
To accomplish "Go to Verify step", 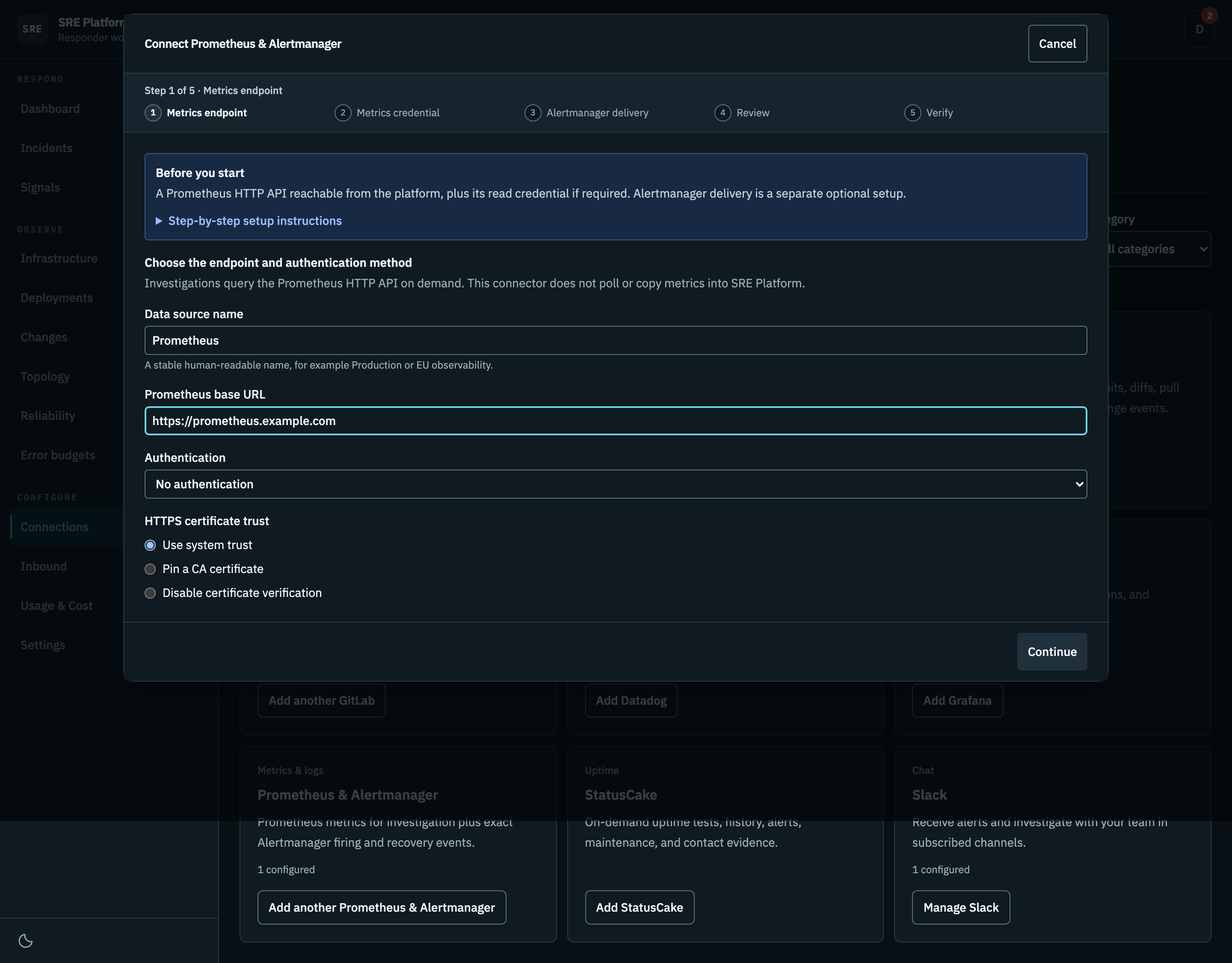I will (929, 113).
